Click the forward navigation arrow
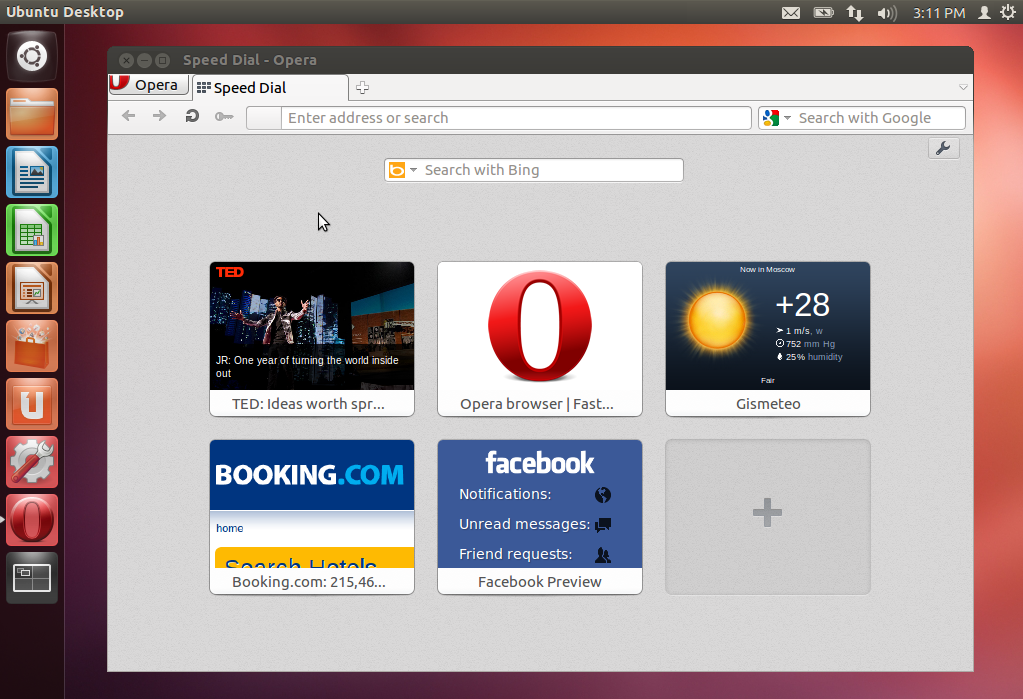The height and width of the screenshot is (699, 1023). [x=158, y=116]
